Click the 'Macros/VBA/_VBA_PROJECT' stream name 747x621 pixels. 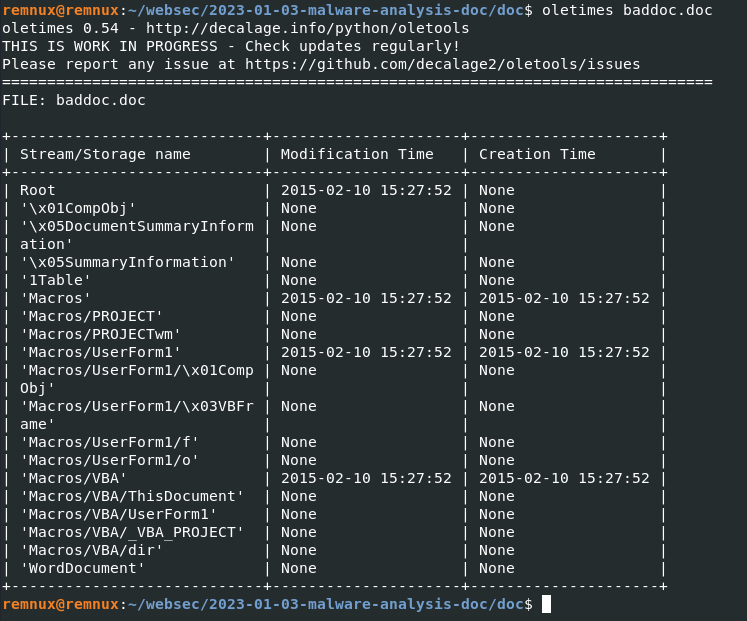tap(132, 532)
